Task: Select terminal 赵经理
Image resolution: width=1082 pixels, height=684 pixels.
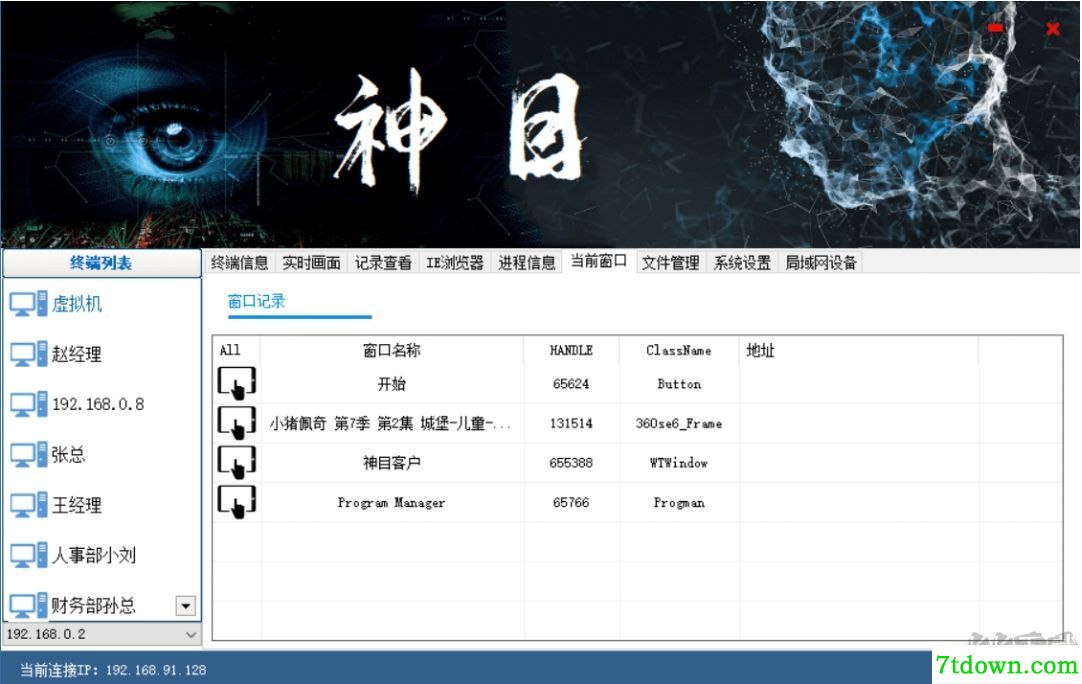Action: click(x=77, y=355)
